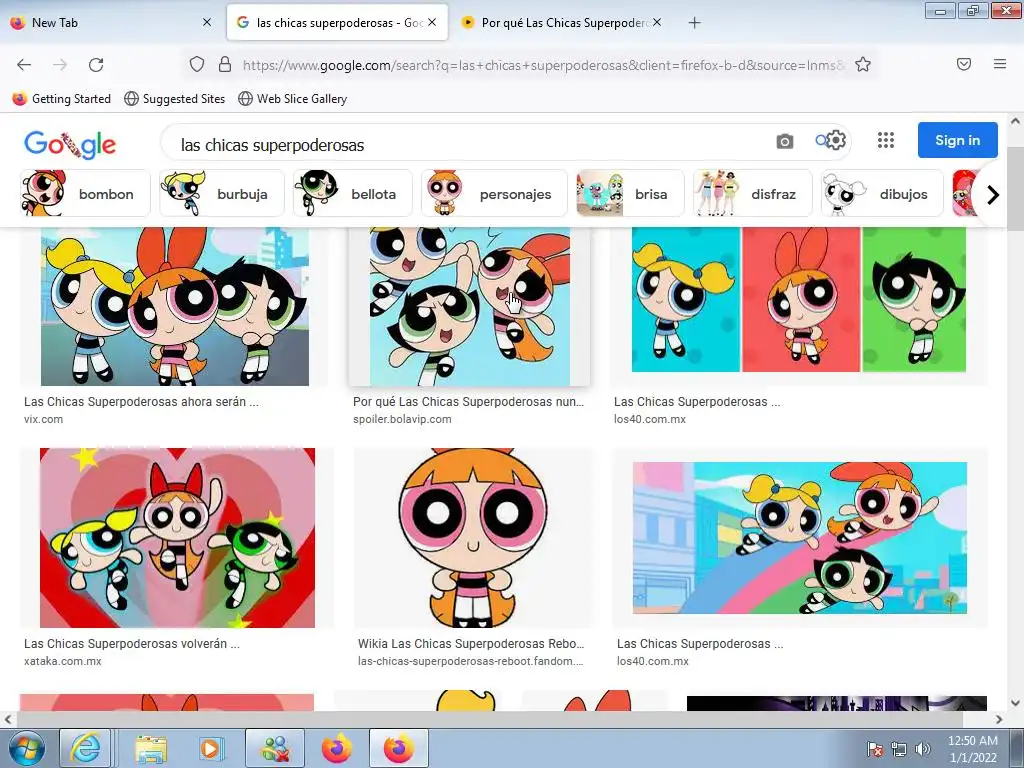The width and height of the screenshot is (1024, 768).
Task: Open the three-panel los40.com.mx image
Action: (x=799, y=300)
